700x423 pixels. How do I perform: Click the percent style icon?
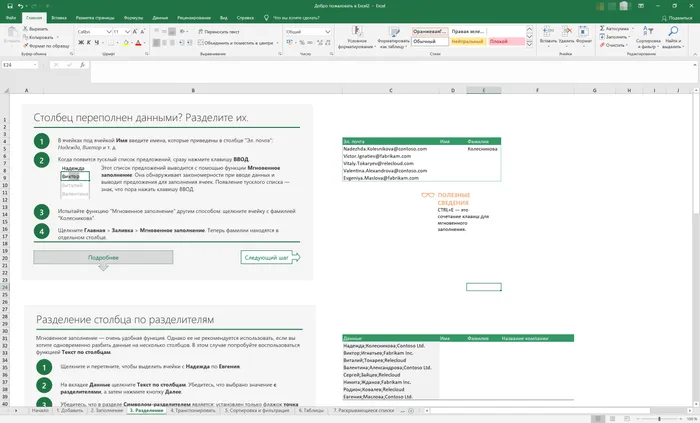pyautogui.click(x=302, y=42)
